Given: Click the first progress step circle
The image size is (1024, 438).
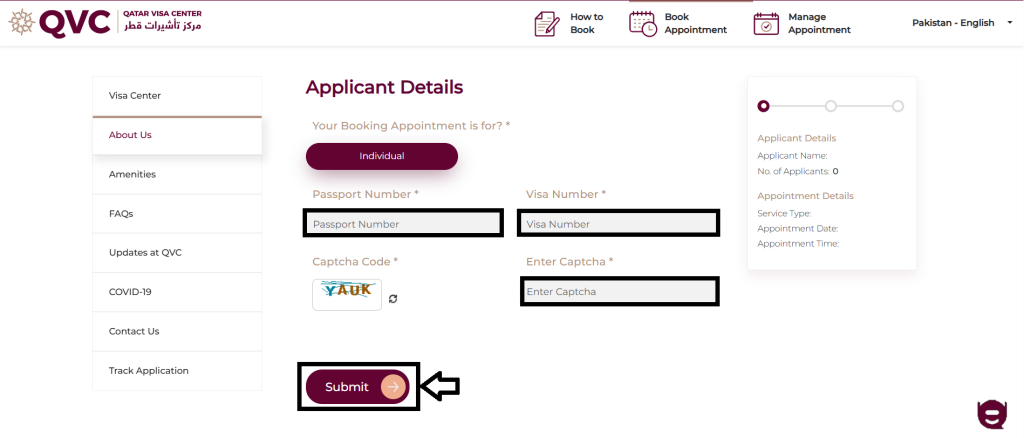Looking at the screenshot, I should tap(764, 106).
